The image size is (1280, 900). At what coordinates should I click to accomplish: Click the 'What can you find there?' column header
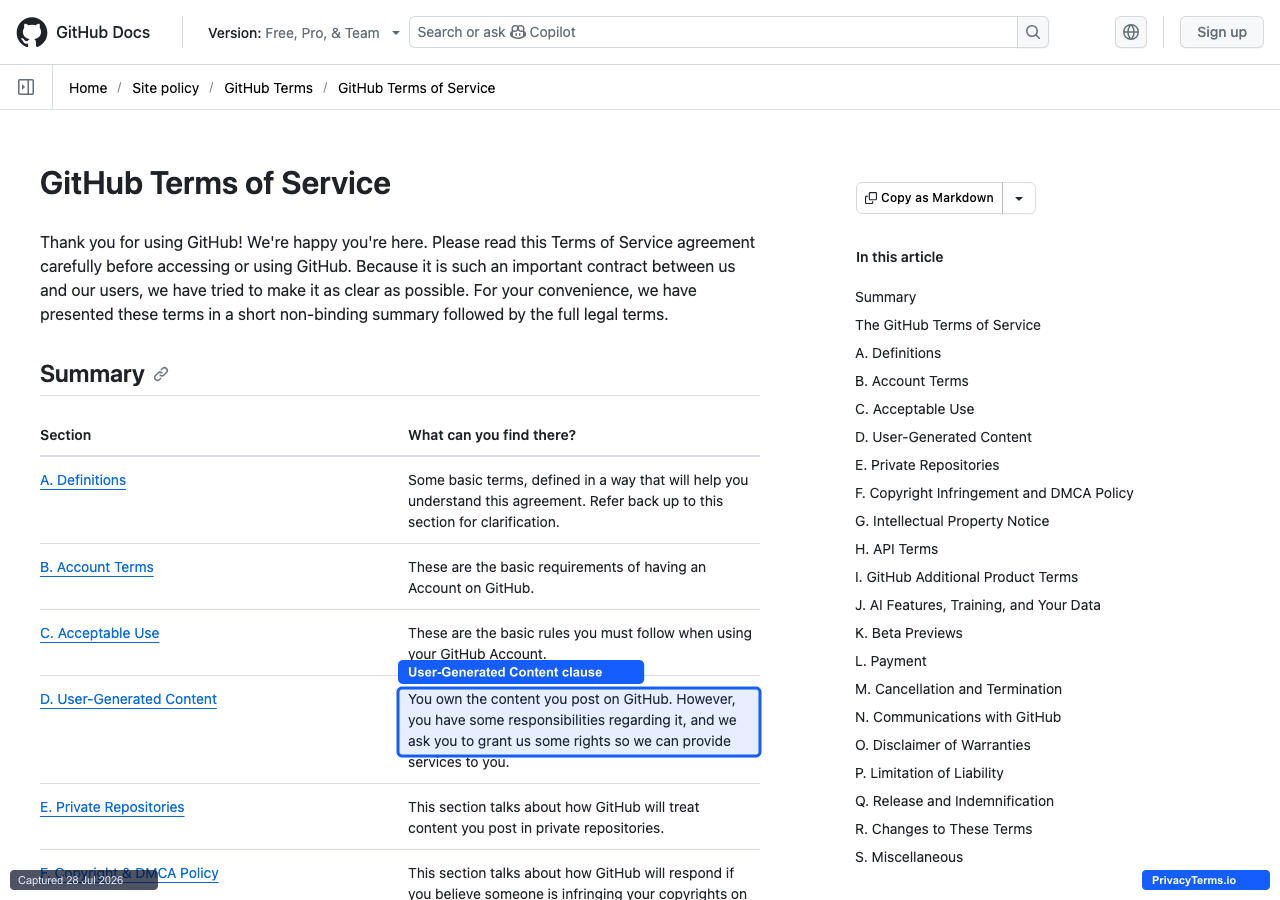492,435
